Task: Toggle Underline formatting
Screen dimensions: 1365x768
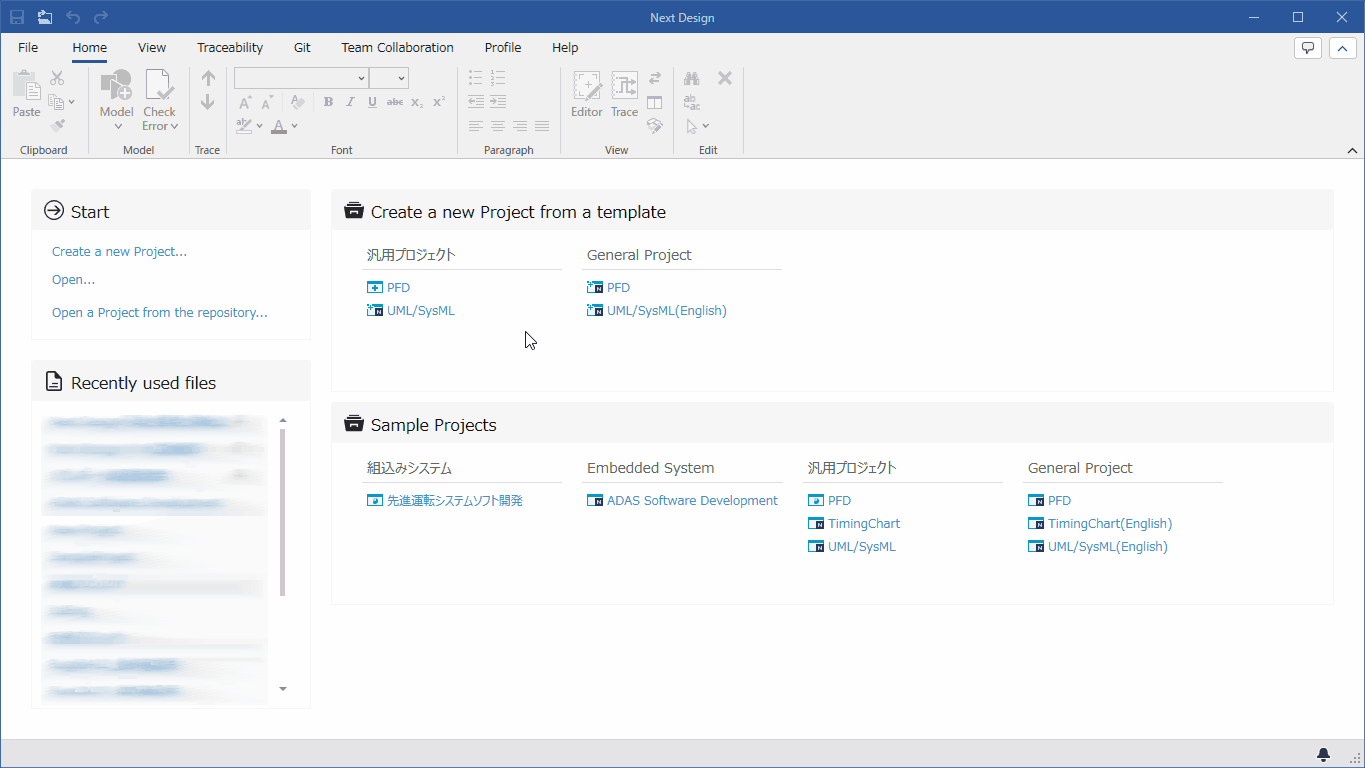Action: [372, 102]
